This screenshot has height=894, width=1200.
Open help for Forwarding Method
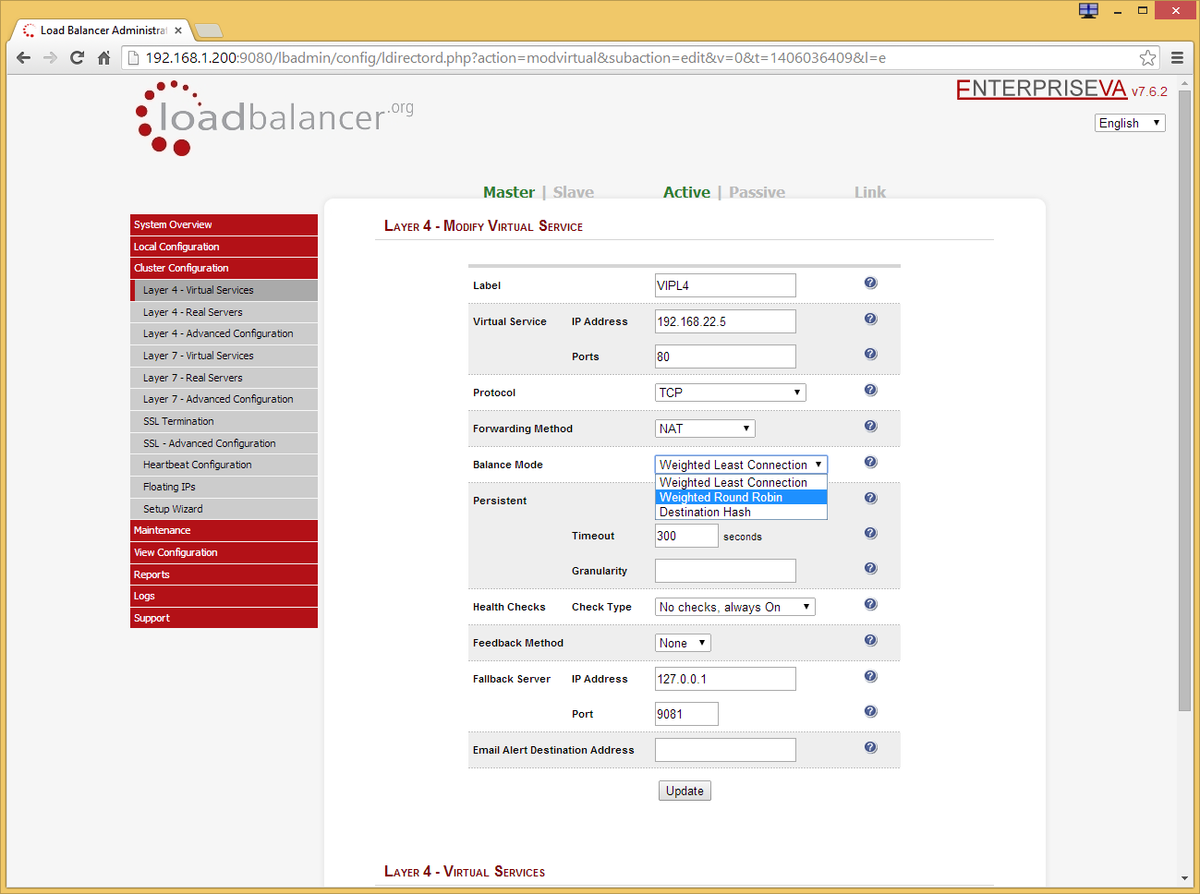(x=870, y=425)
